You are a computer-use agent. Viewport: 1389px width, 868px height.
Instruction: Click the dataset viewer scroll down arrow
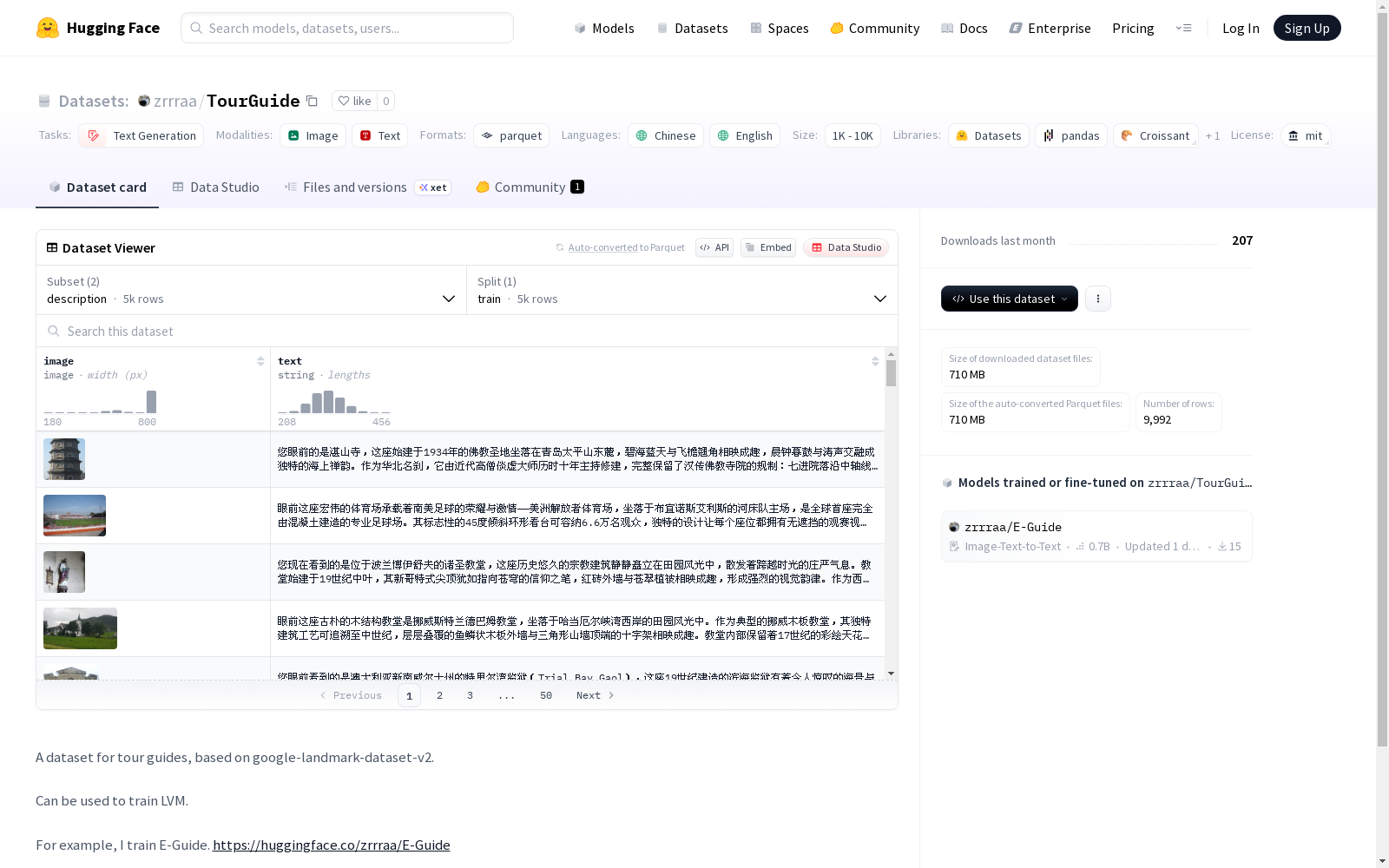pyautogui.click(x=891, y=674)
